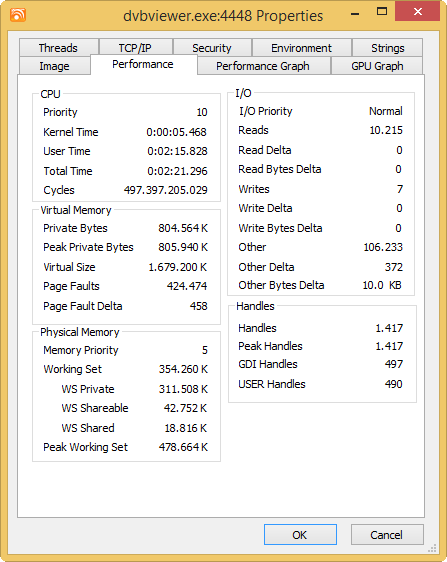This screenshot has width=447, height=562.
Task: Click the Cycles value in CPU group
Action: tap(166, 190)
